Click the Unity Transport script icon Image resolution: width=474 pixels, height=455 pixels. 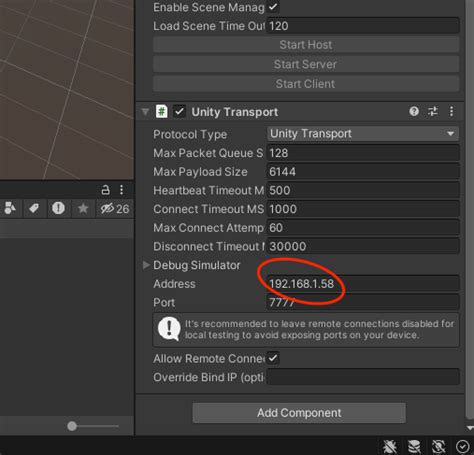click(162, 111)
